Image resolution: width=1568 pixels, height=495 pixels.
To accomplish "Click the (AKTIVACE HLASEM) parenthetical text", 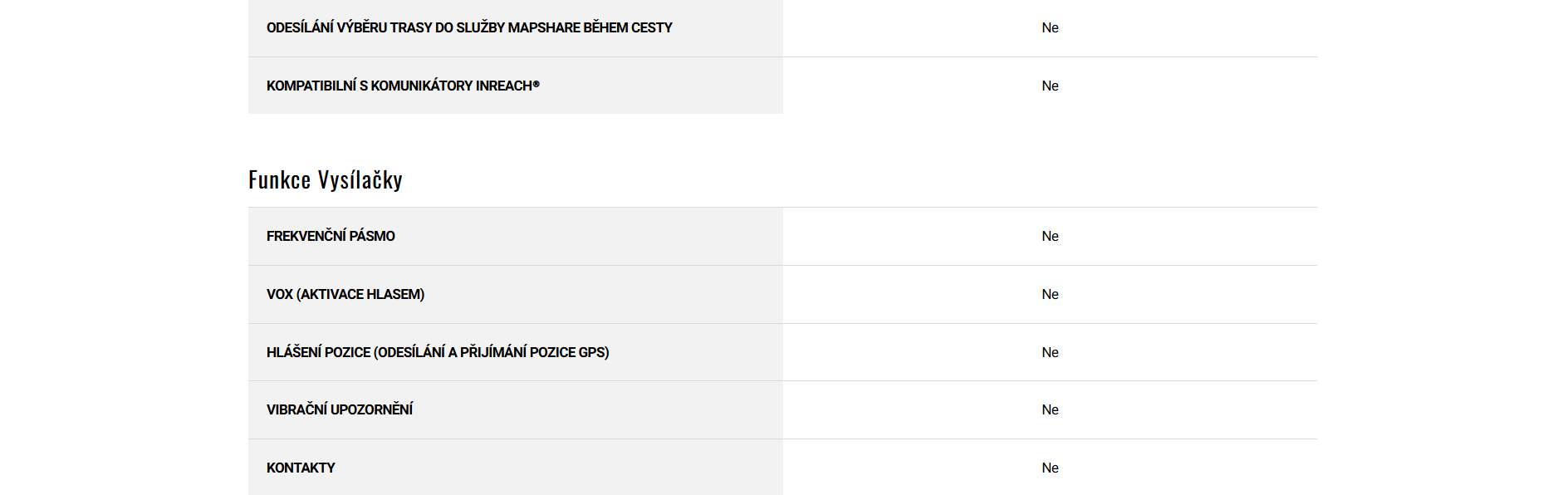I will coord(360,295).
